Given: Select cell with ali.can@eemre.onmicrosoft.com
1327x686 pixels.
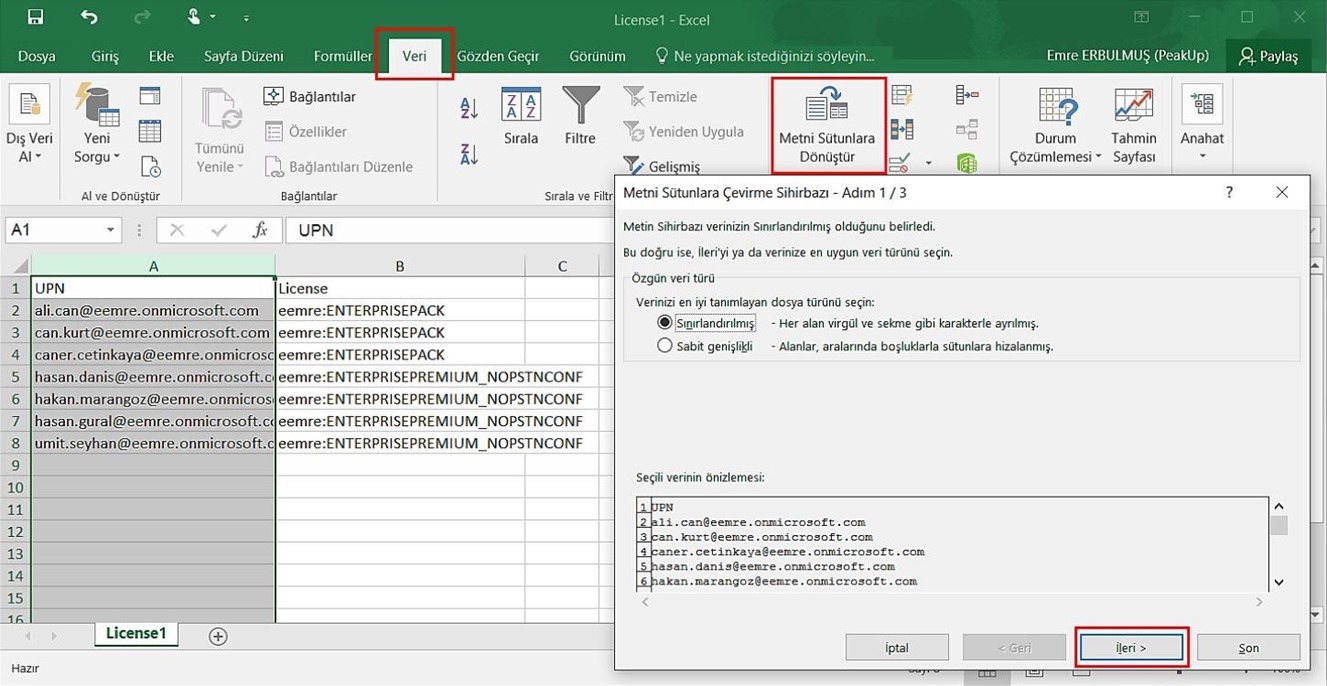Looking at the screenshot, I should [152, 310].
